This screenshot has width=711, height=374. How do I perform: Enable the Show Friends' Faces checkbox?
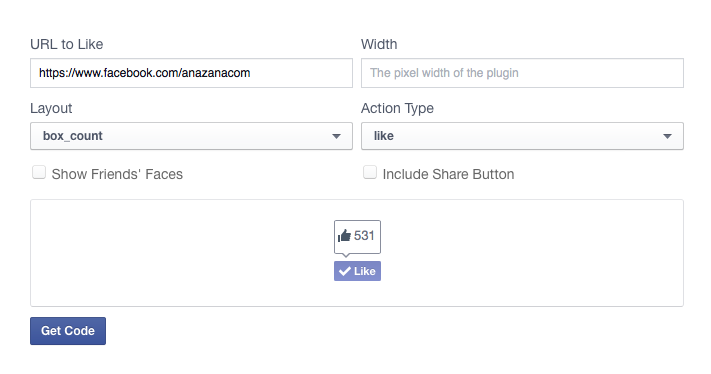click(39, 172)
